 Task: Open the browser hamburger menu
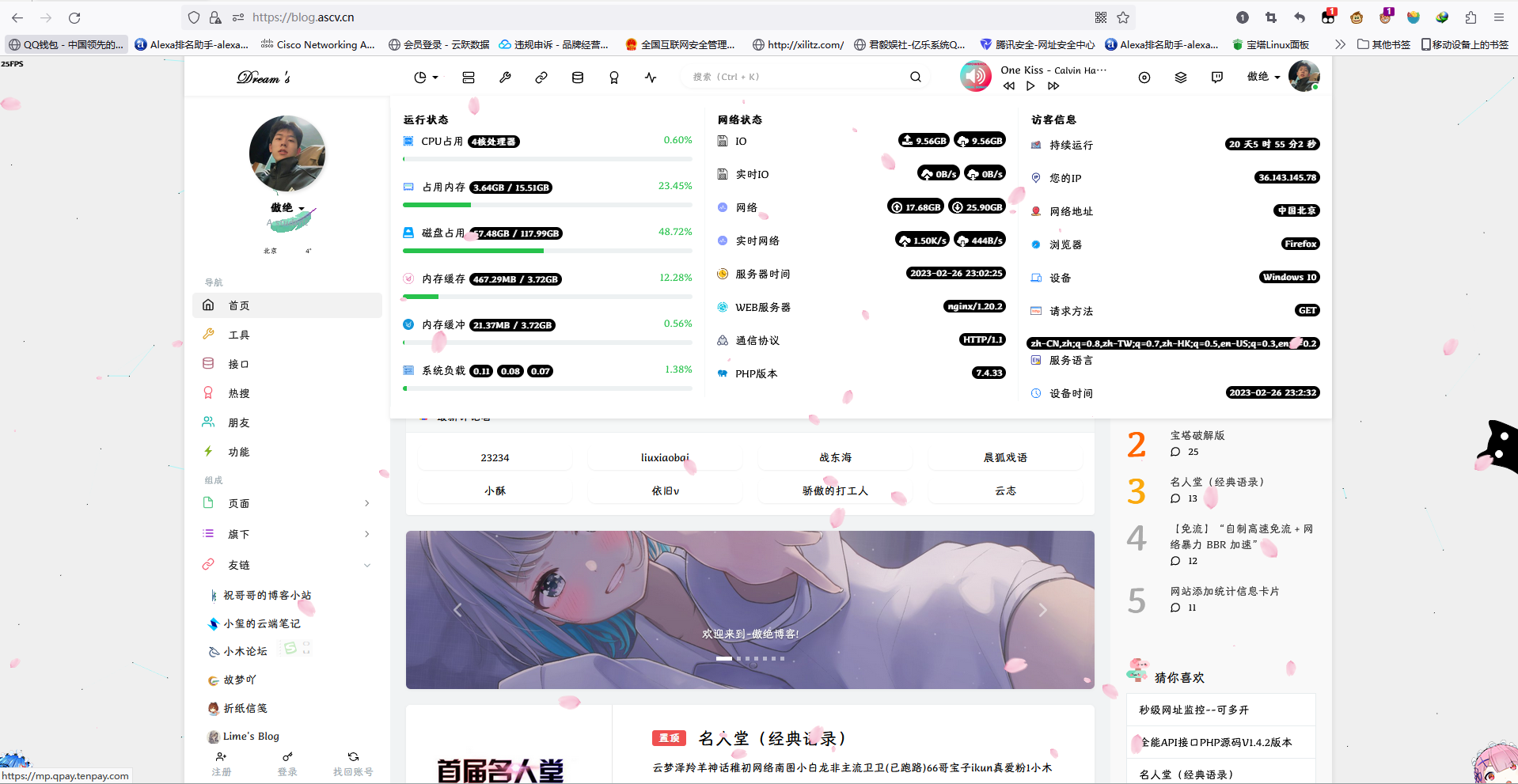pos(1498,17)
